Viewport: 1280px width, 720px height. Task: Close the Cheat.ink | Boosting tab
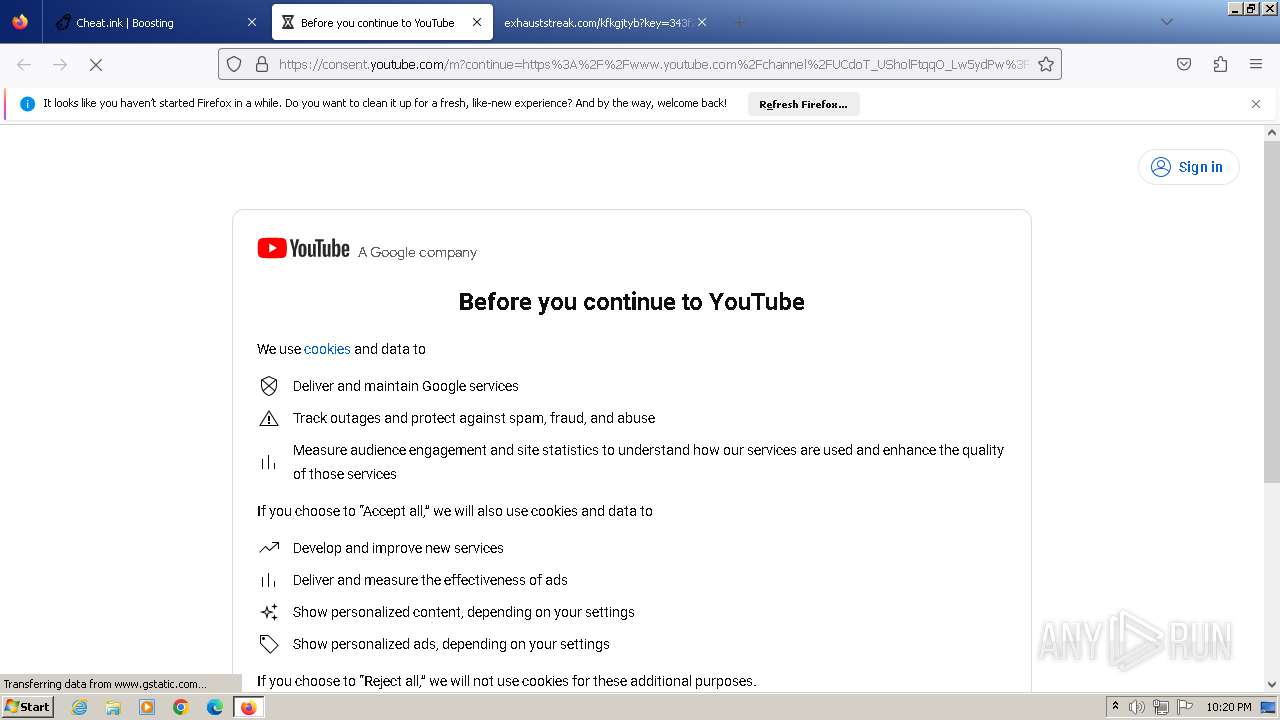click(x=251, y=22)
